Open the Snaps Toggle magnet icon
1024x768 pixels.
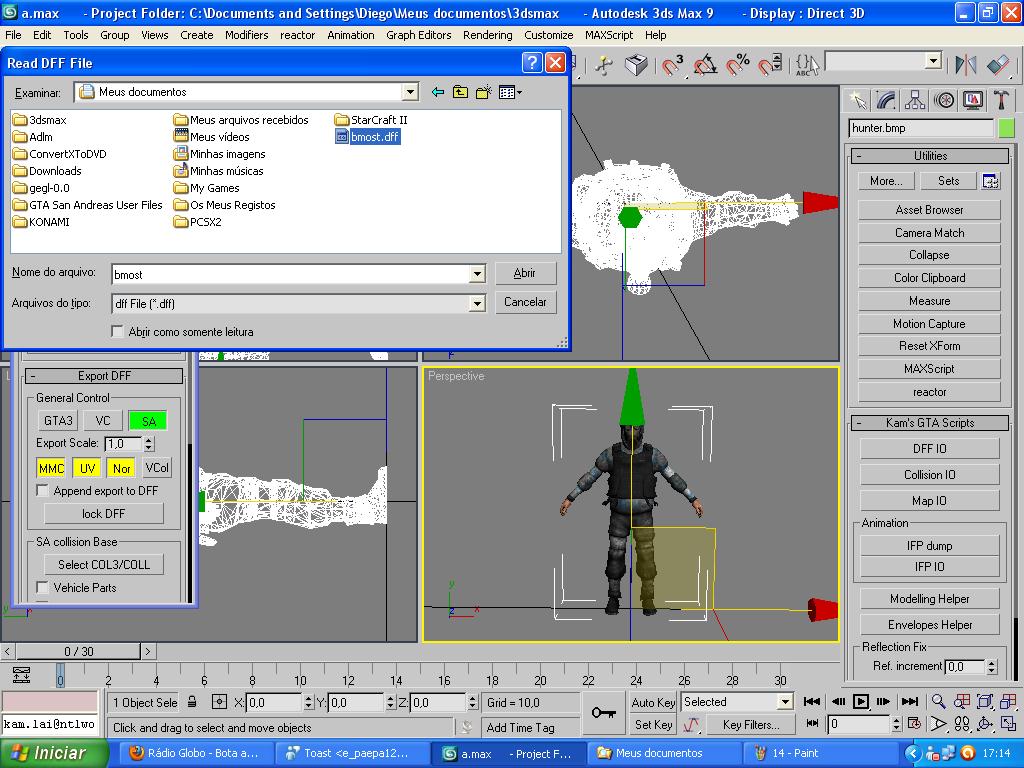(673, 65)
